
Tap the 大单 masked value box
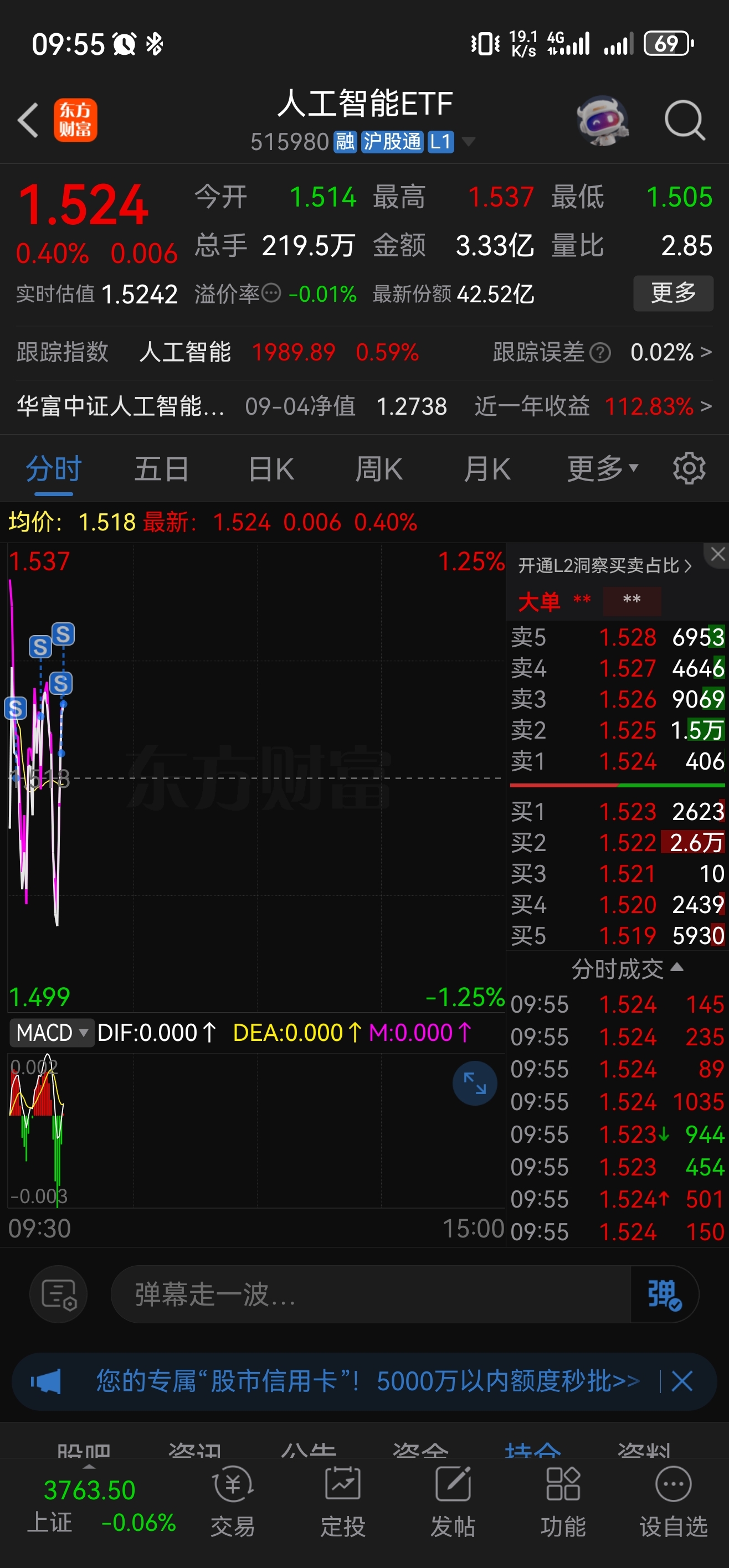point(632,600)
